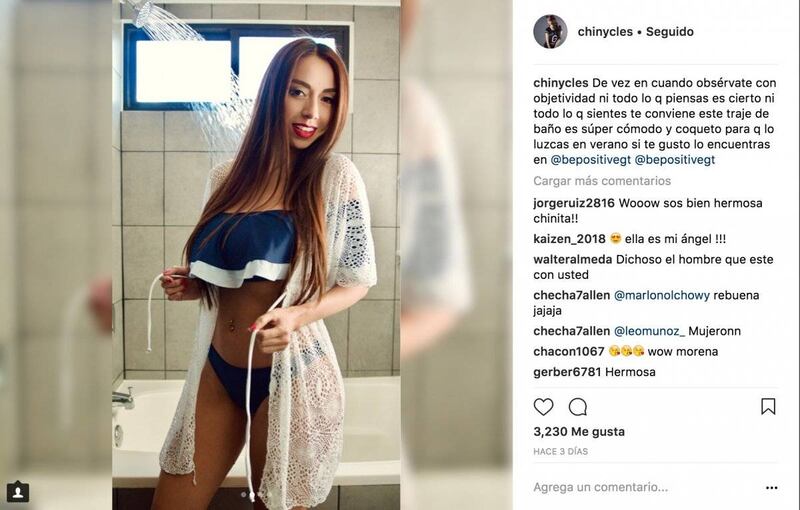This screenshot has width=800, height=510.
Task: Select the carousel pagination dots on the photo
Action: (256, 494)
